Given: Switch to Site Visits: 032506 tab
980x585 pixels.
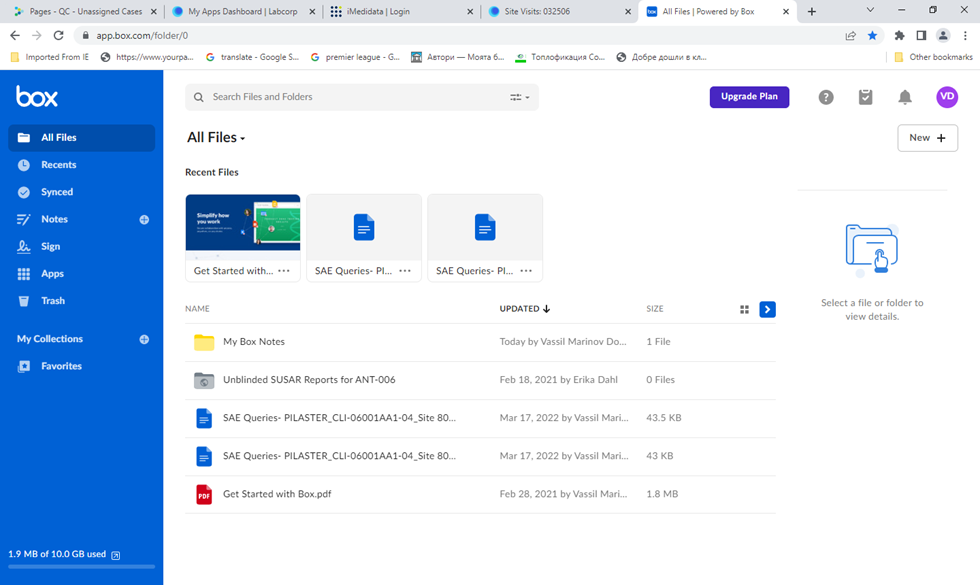Looking at the screenshot, I should (559, 12).
